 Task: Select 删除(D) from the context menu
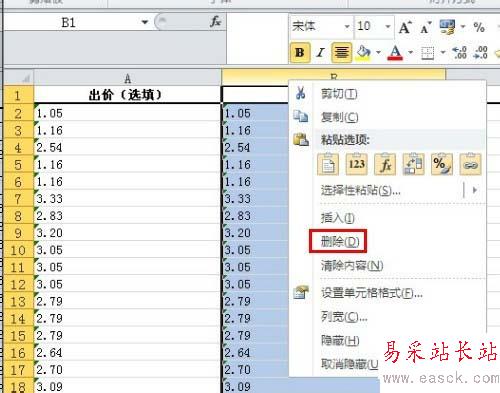[x=340, y=241]
